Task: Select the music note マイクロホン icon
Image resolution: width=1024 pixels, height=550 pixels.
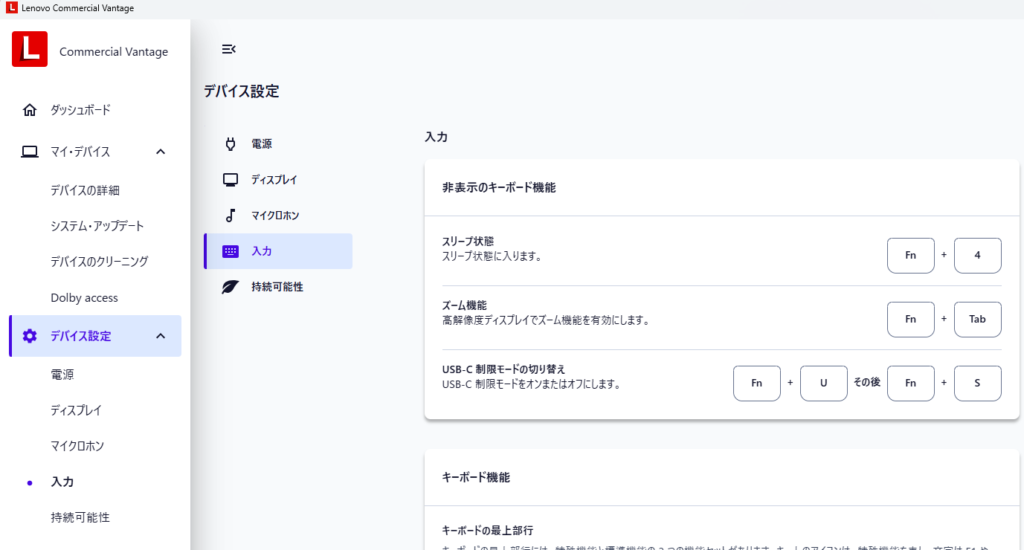Action: click(x=230, y=215)
